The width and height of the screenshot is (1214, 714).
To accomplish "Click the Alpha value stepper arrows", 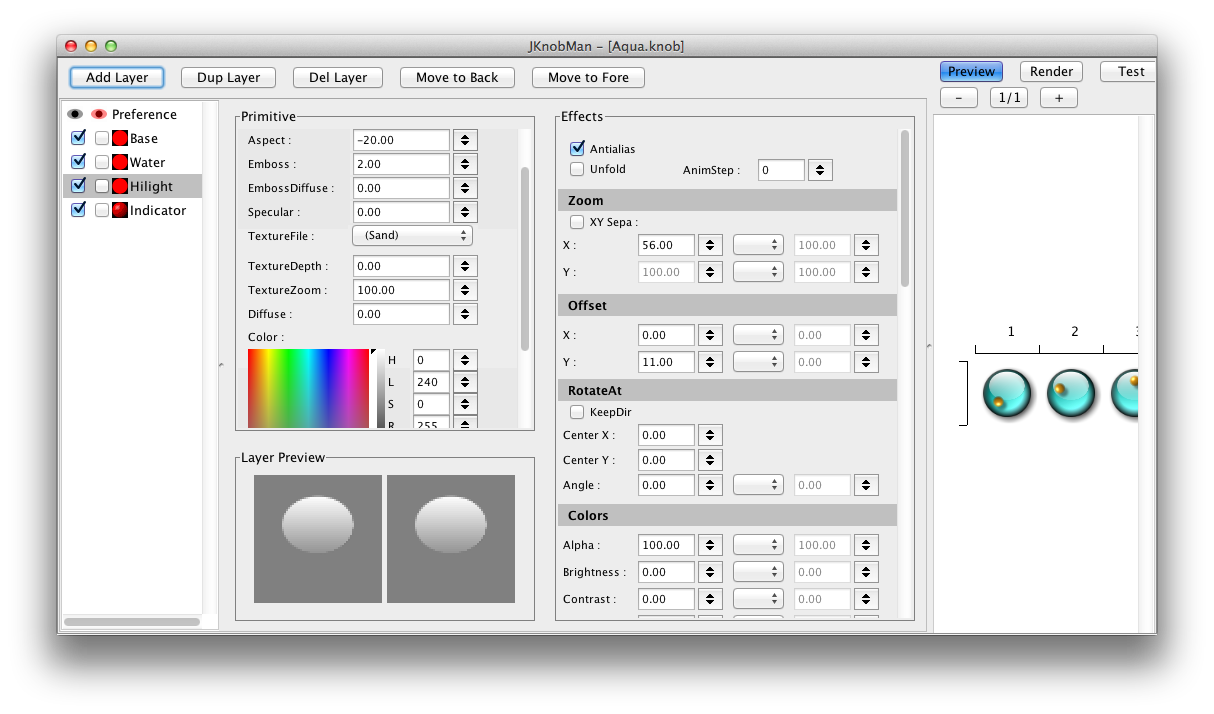I will [x=710, y=545].
